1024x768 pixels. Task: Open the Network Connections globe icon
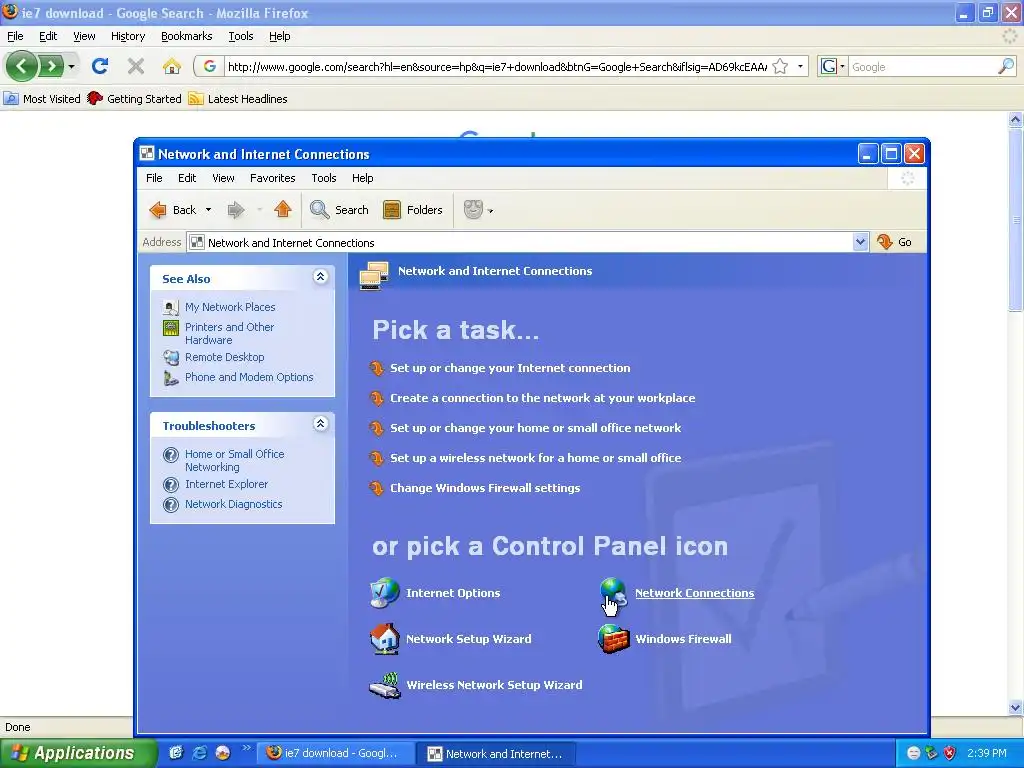613,593
